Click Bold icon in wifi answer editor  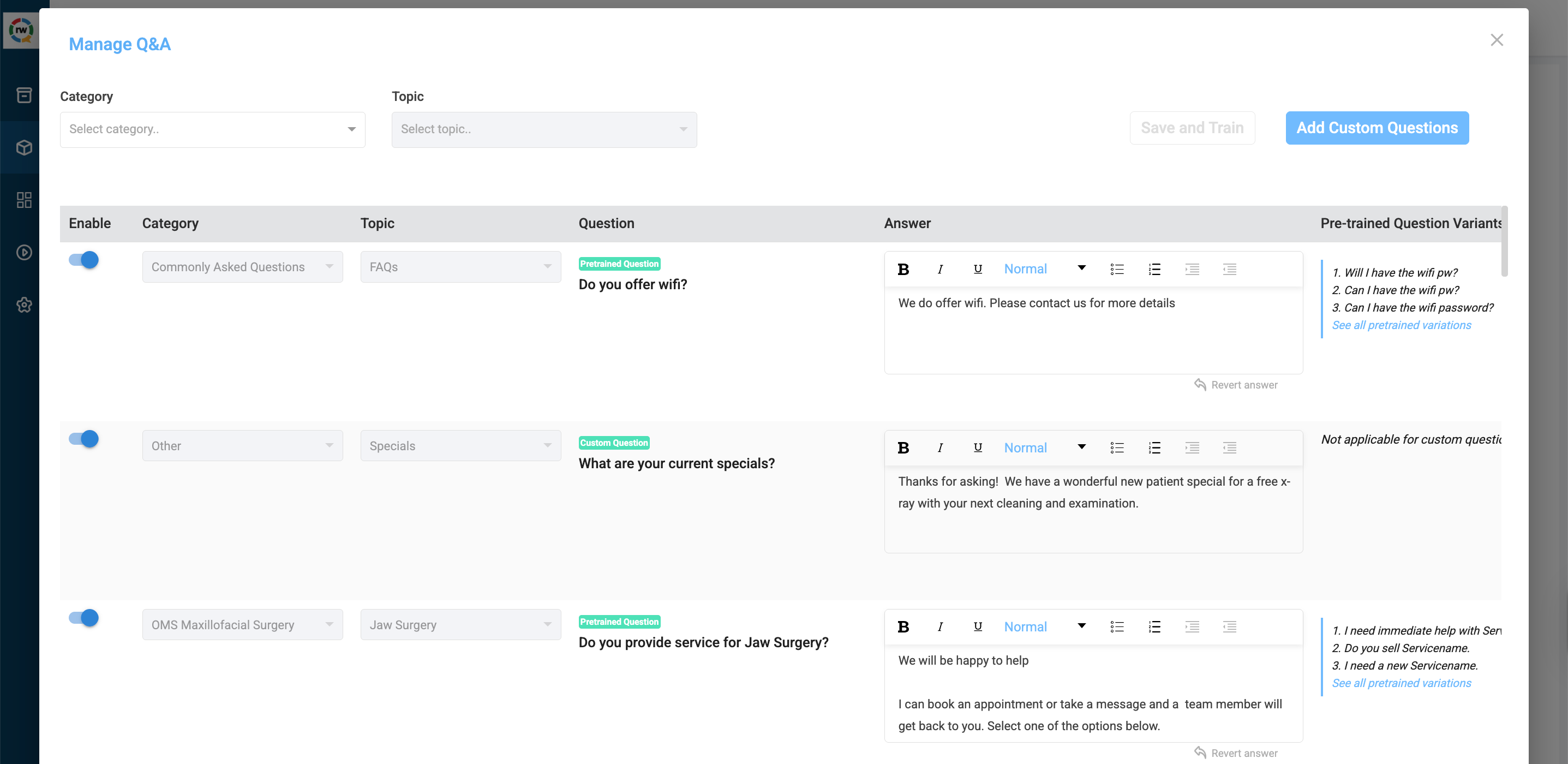[x=903, y=269]
